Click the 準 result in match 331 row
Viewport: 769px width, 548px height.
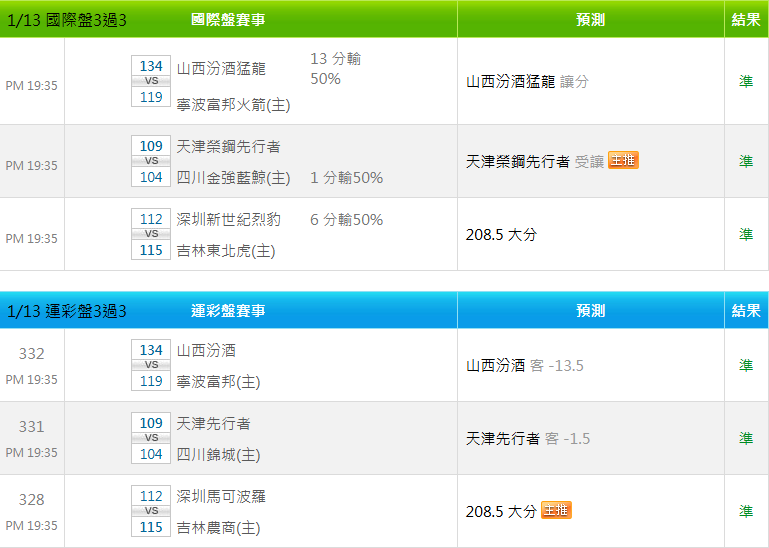746,438
